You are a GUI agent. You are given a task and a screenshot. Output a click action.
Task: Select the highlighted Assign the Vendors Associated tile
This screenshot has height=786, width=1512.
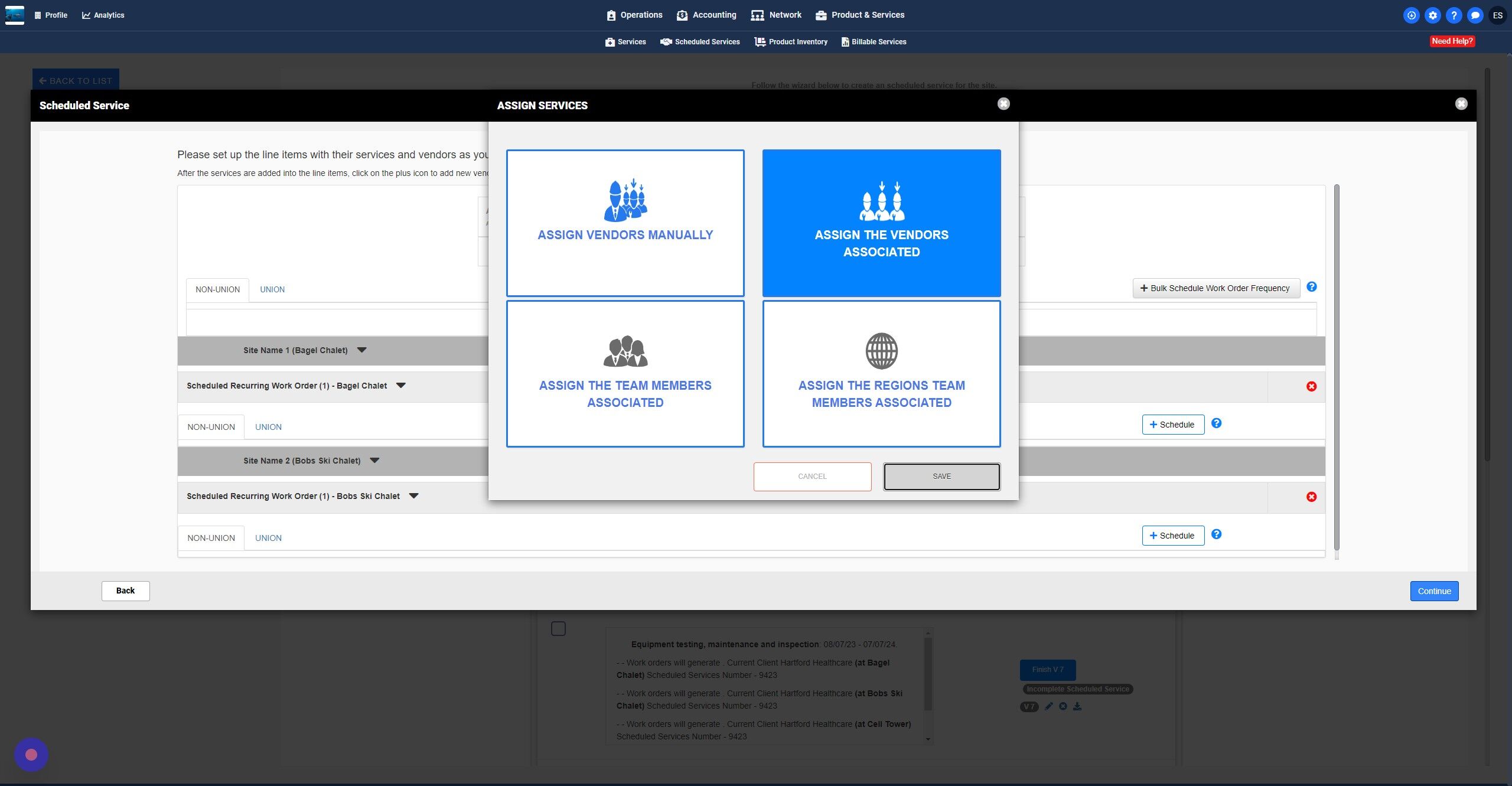881,223
